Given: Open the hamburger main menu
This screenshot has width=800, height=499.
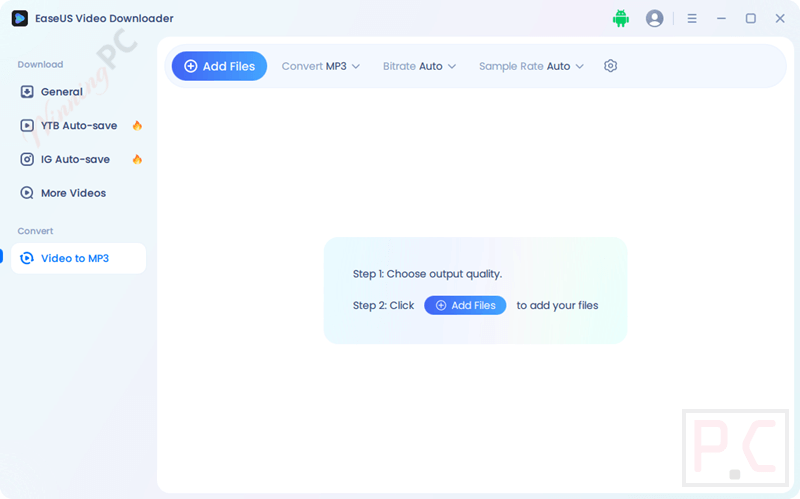Looking at the screenshot, I should [x=692, y=18].
